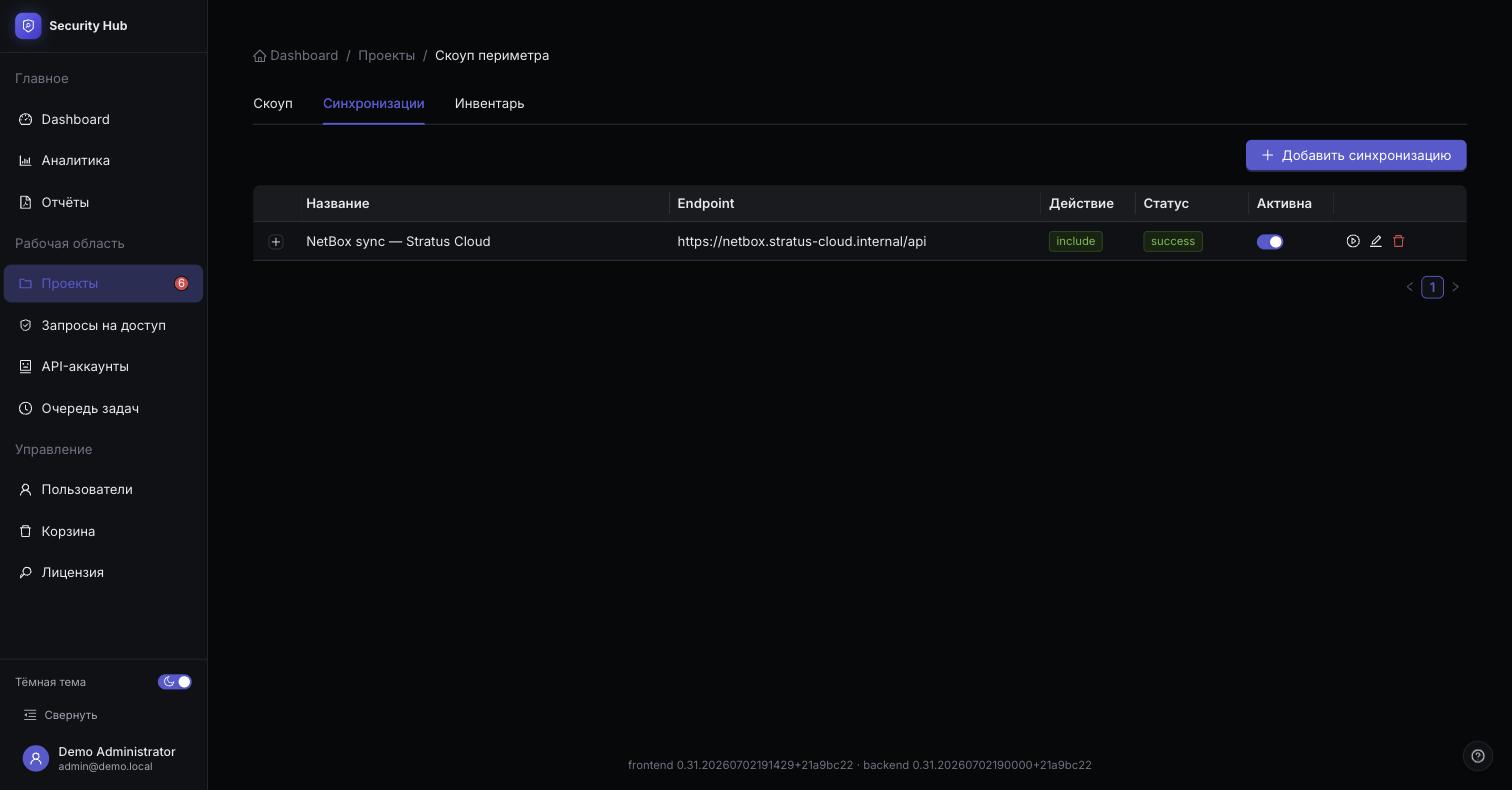Go to Отчёты in the sidebar
Image resolution: width=1512 pixels, height=790 pixels.
coord(103,202)
